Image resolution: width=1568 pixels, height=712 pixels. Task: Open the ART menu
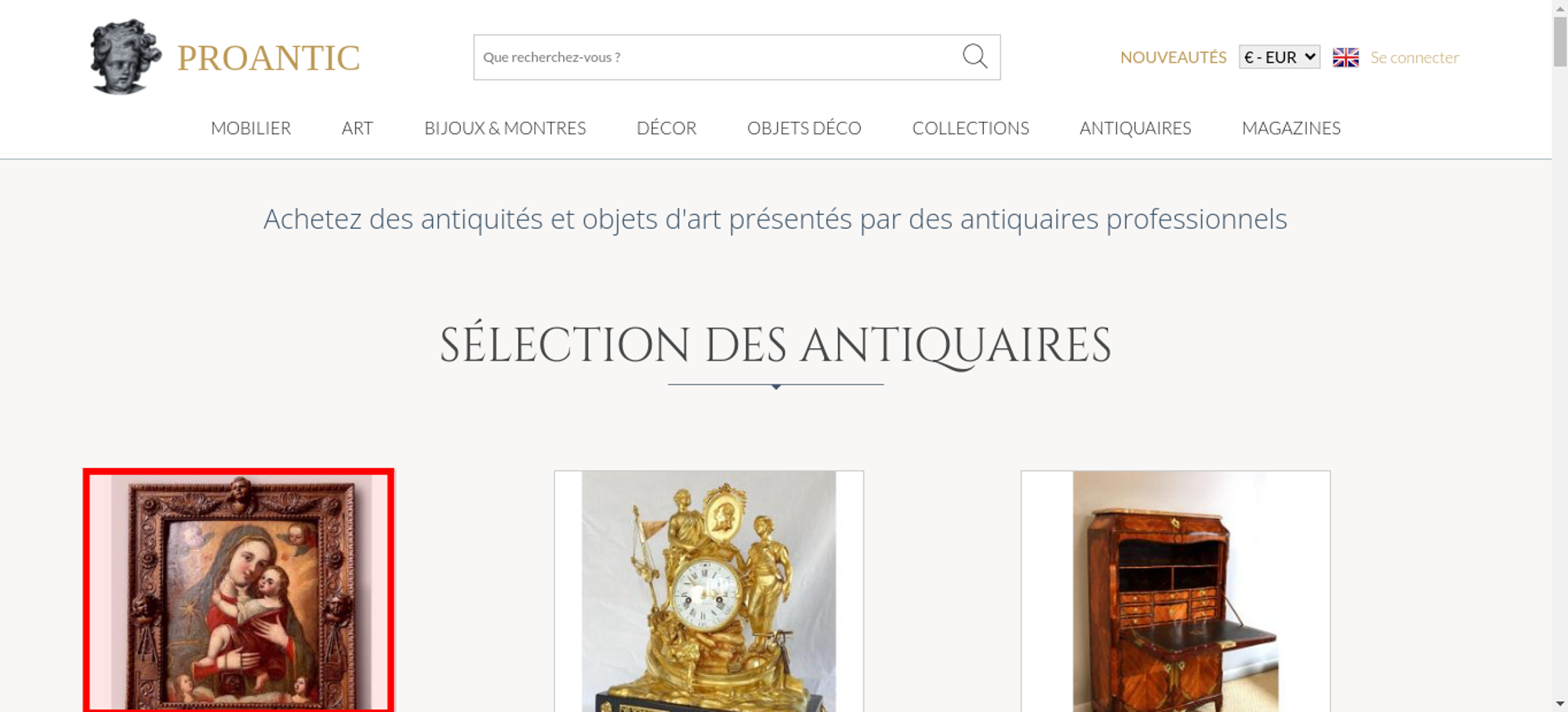click(358, 128)
